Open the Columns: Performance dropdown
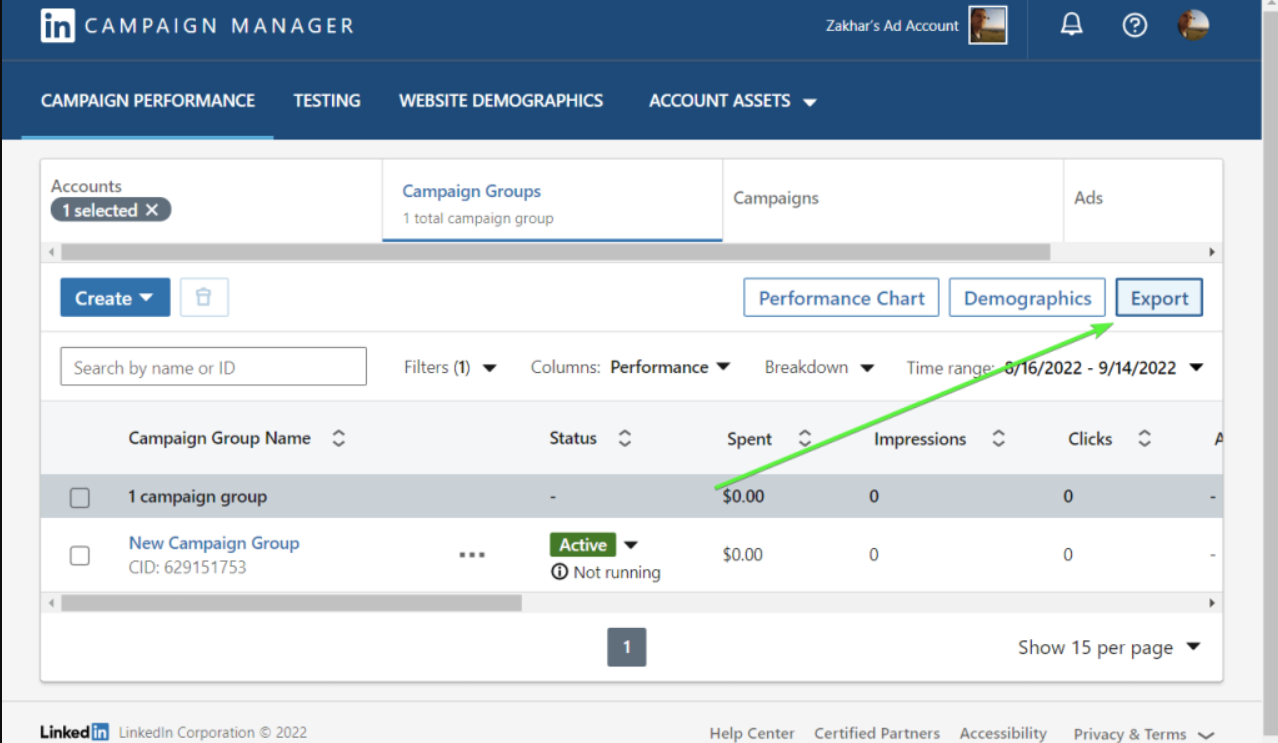 click(631, 367)
